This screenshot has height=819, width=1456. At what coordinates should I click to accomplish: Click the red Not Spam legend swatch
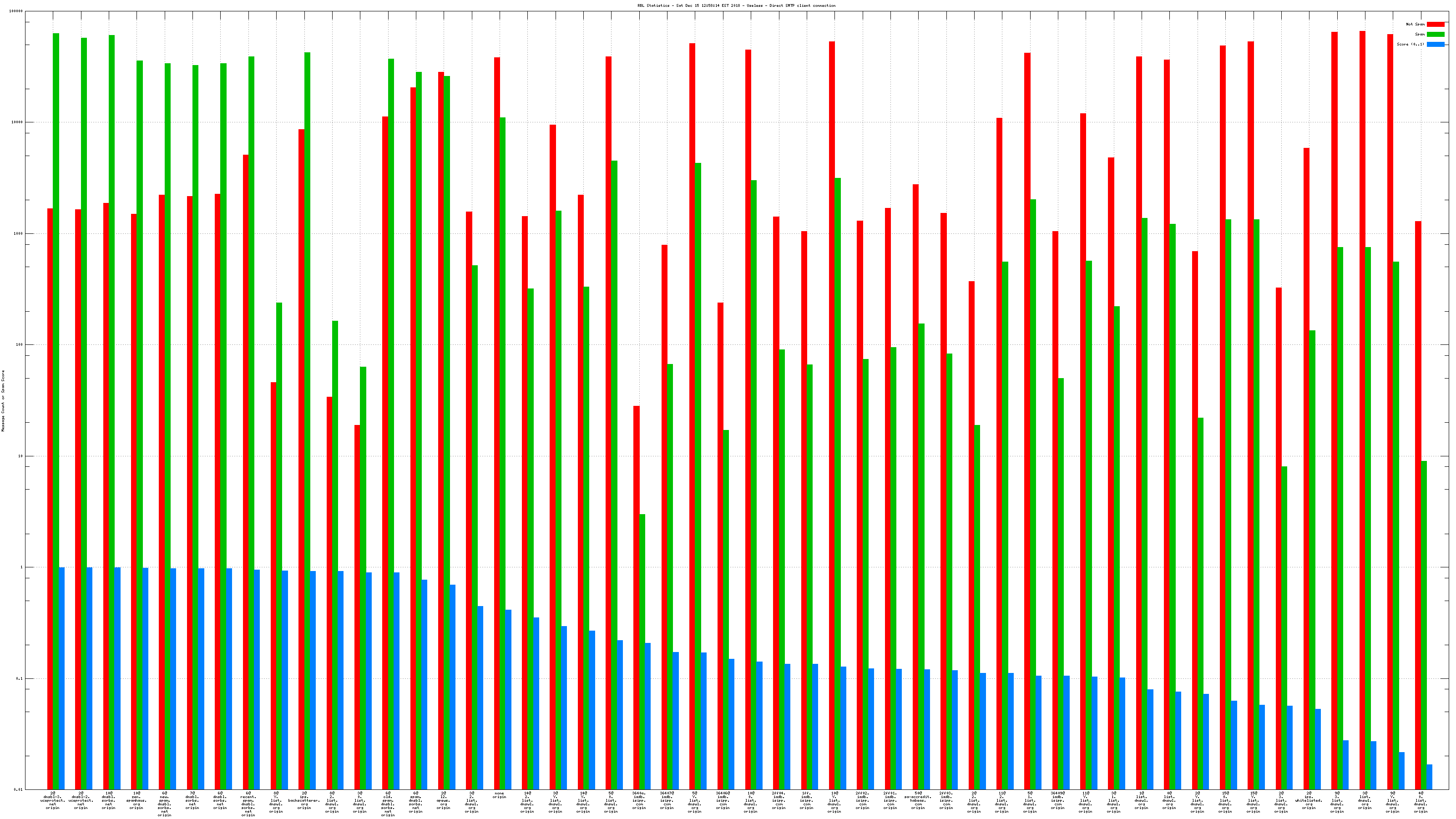tap(1435, 24)
